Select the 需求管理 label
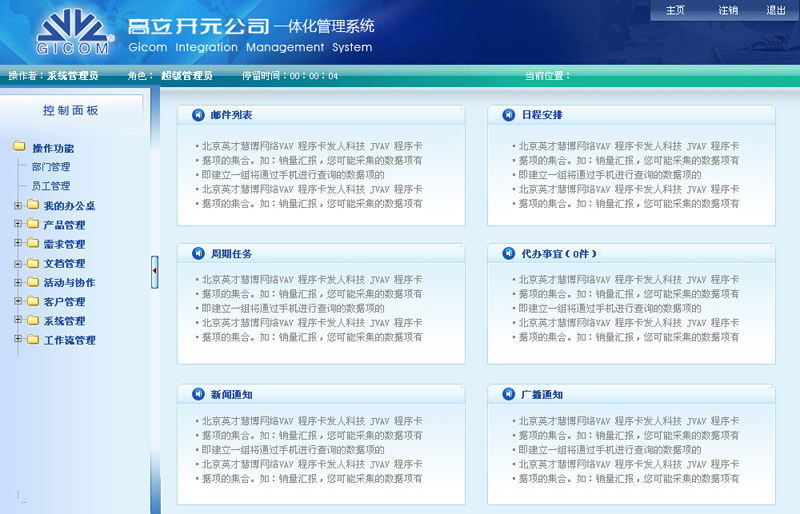800x514 pixels. [64, 244]
